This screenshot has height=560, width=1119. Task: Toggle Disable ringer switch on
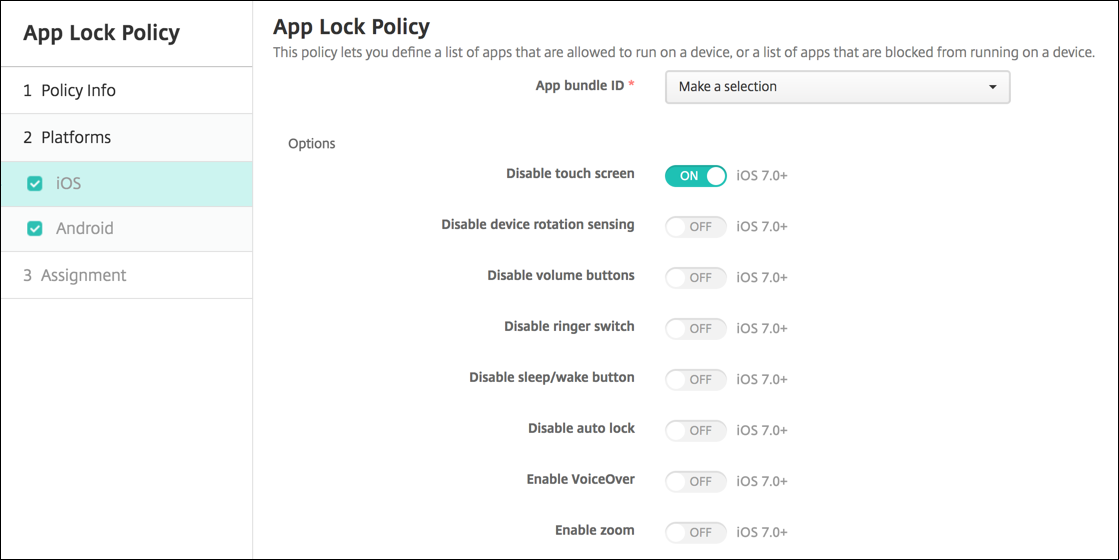pyautogui.click(x=695, y=329)
